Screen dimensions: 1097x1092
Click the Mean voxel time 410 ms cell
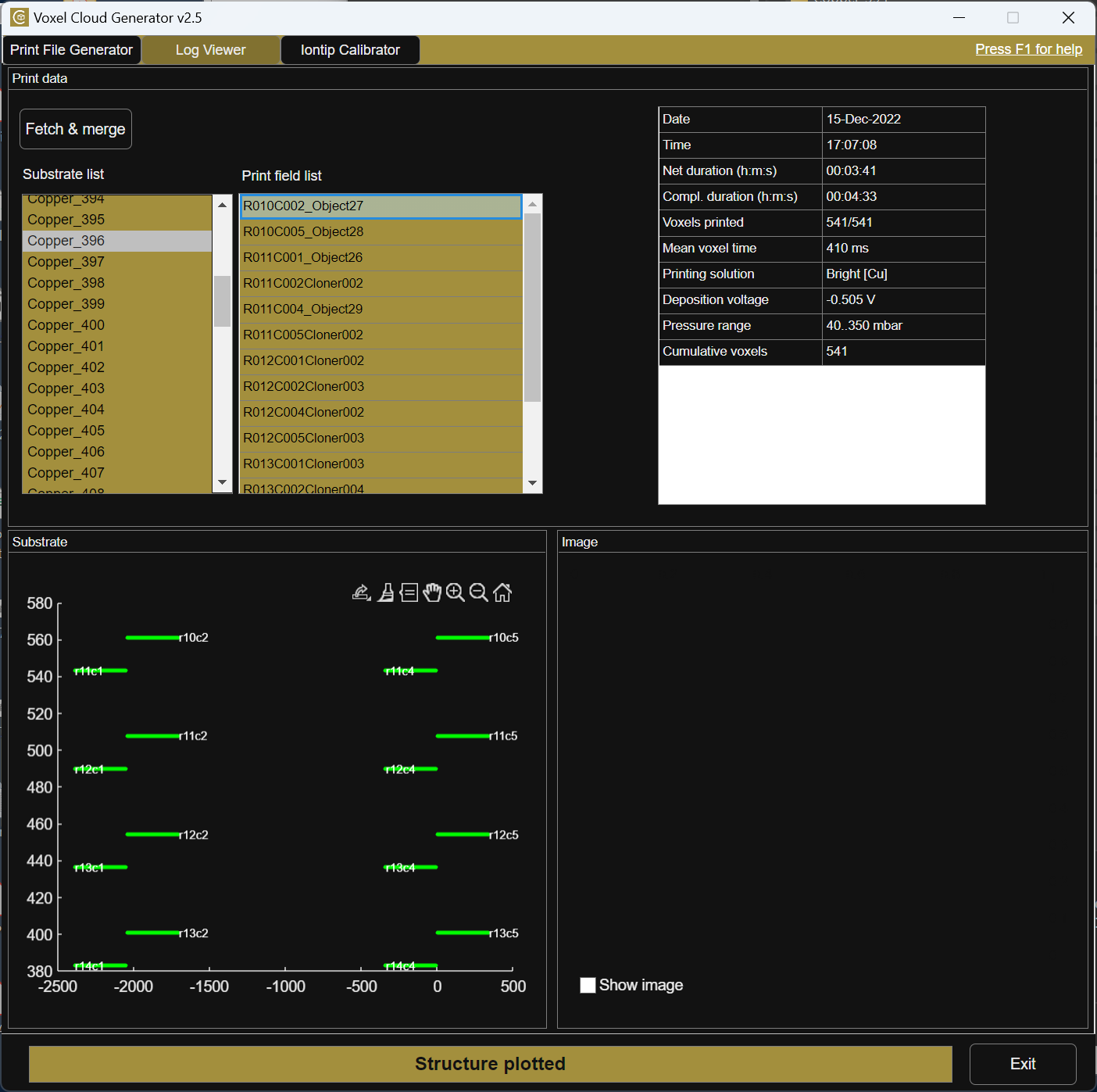tap(904, 249)
